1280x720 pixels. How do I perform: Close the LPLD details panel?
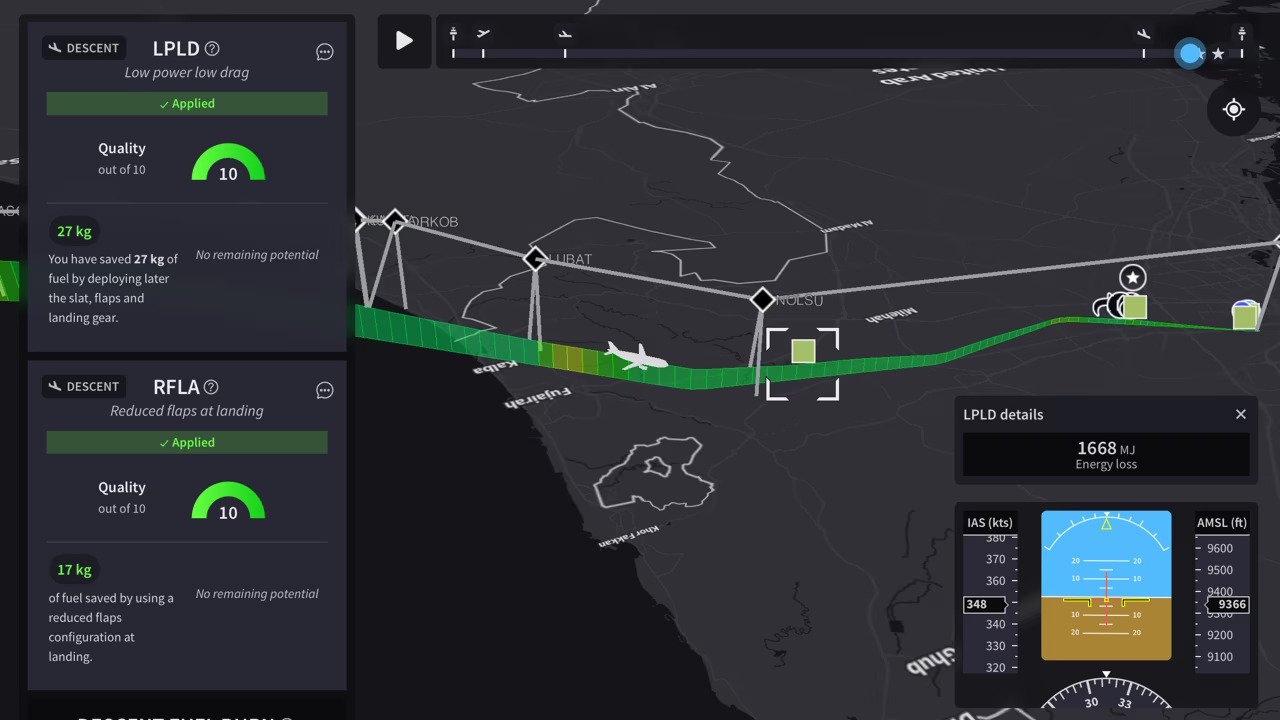click(1240, 414)
